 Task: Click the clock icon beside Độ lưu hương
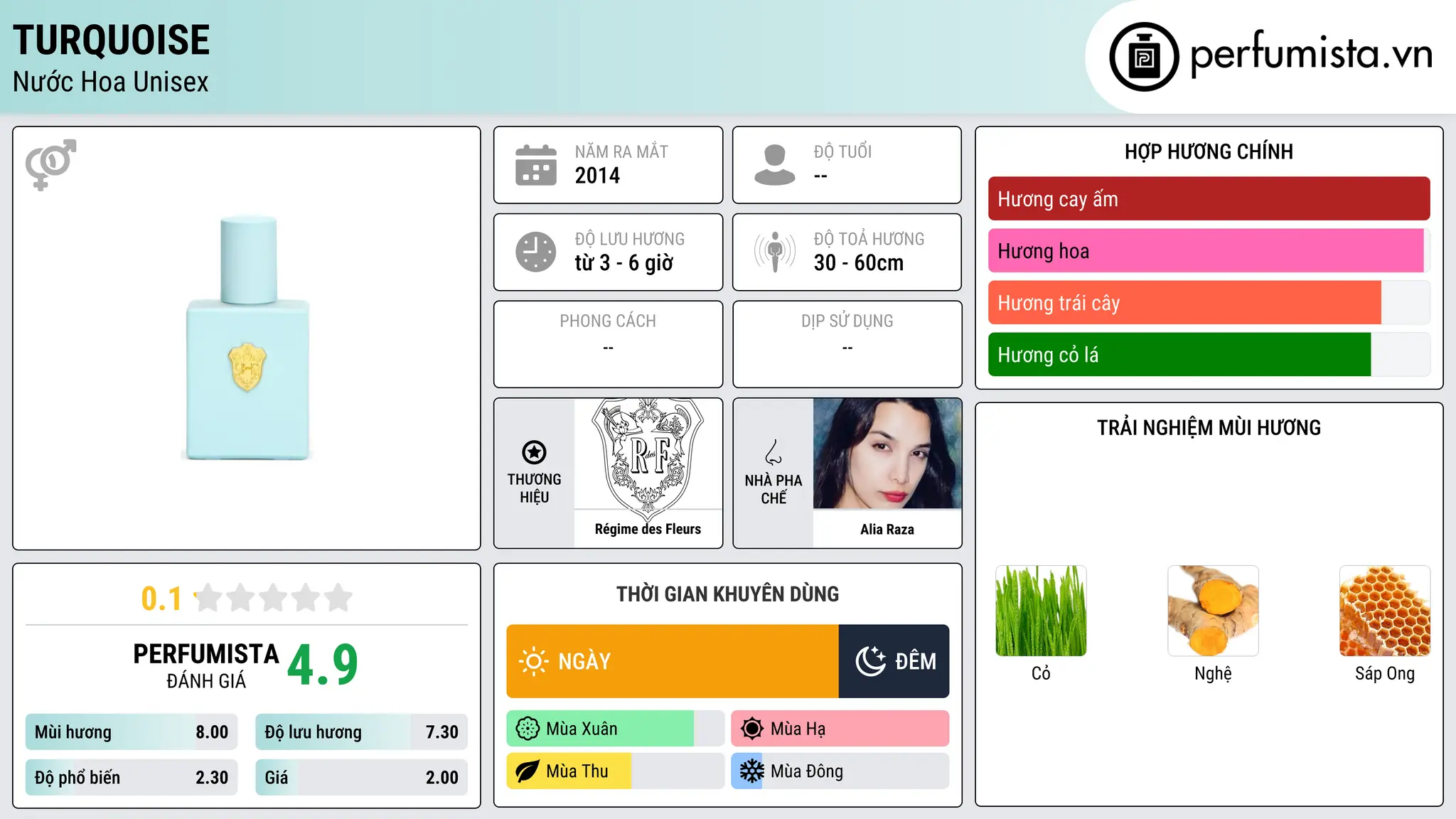[536, 252]
